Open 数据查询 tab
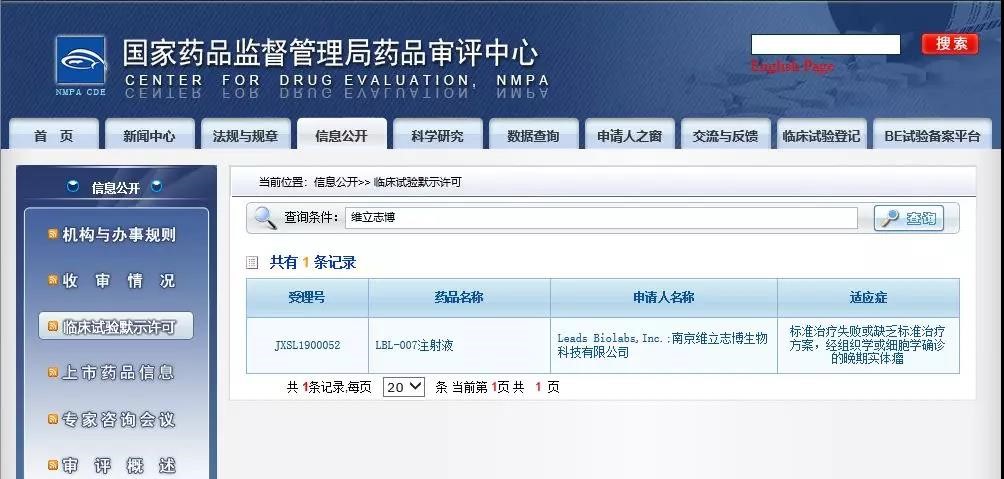The height and width of the screenshot is (479, 1004). coord(533,135)
